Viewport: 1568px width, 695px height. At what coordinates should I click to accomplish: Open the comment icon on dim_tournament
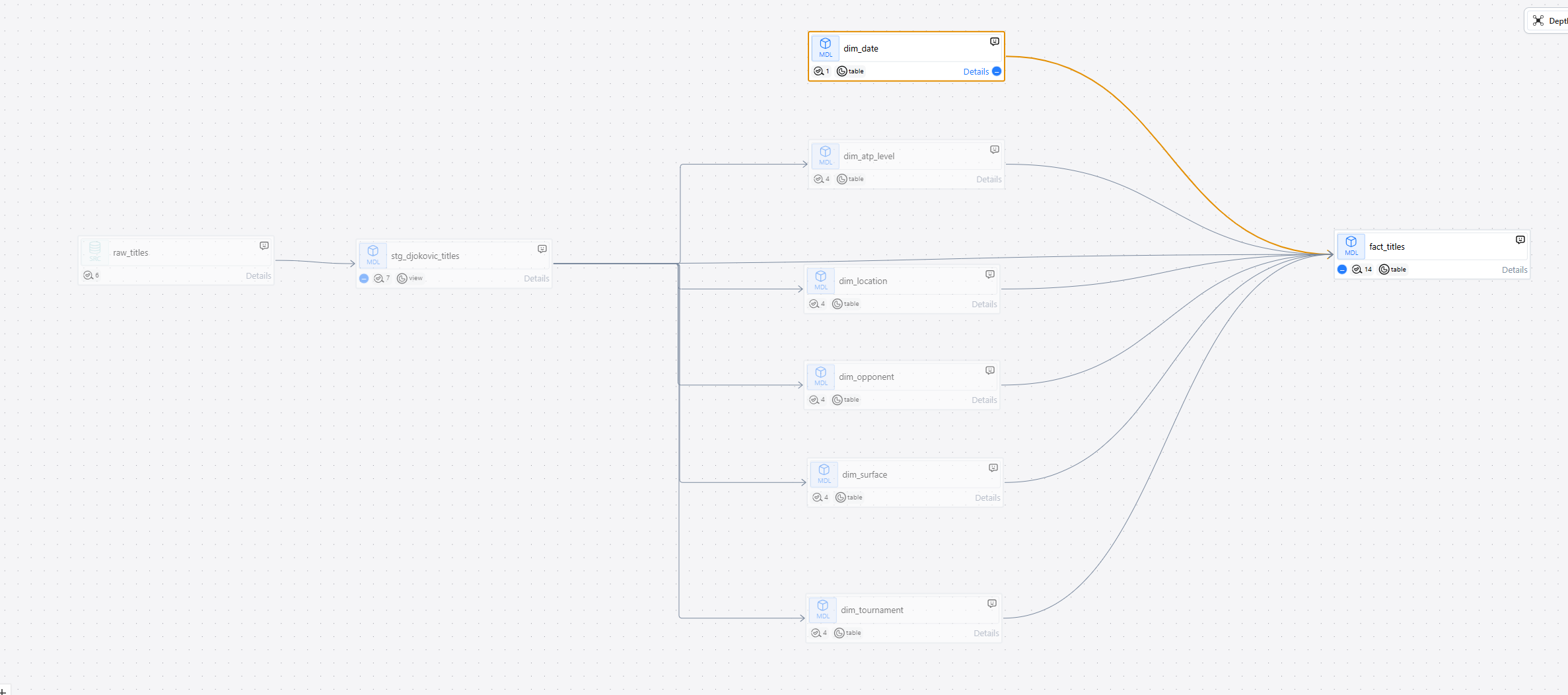tap(991, 603)
